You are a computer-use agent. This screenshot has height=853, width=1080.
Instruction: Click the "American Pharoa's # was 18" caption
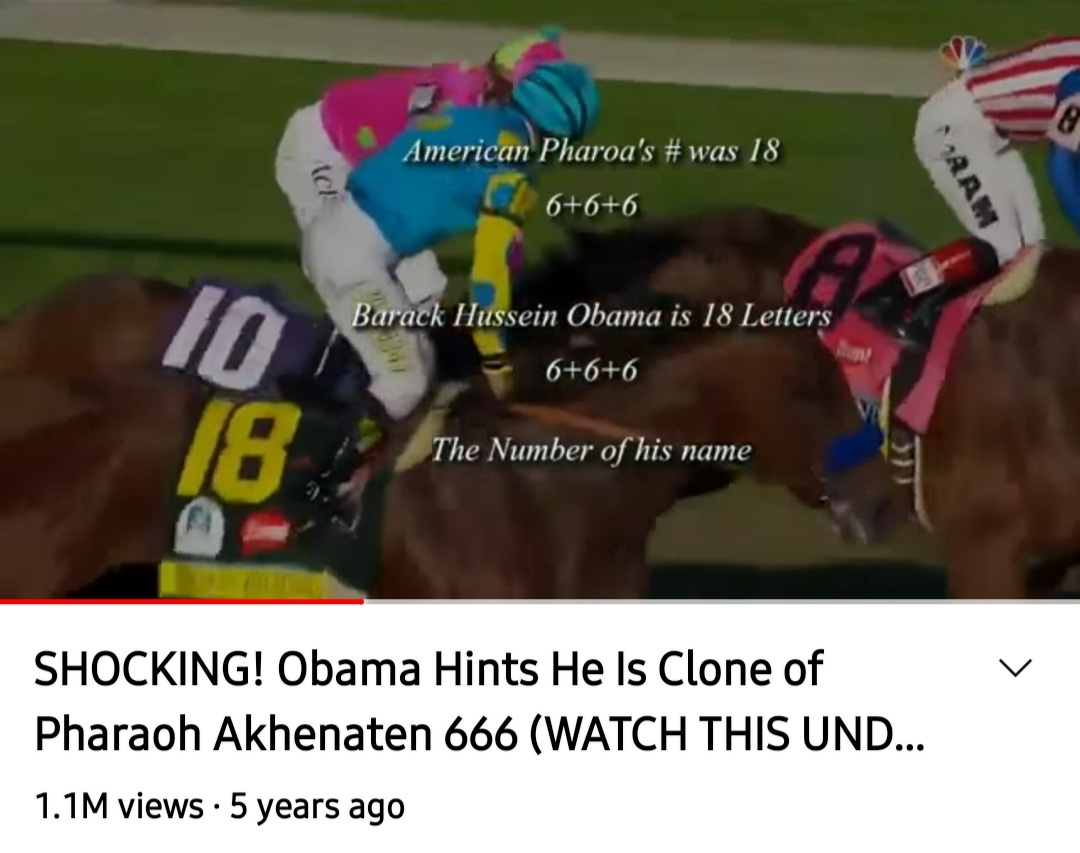591,151
